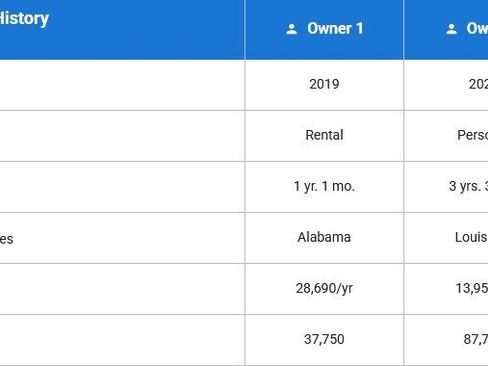The width and height of the screenshot is (488, 366).
Task: Click the 37,750 odometer reading
Action: click(x=324, y=339)
